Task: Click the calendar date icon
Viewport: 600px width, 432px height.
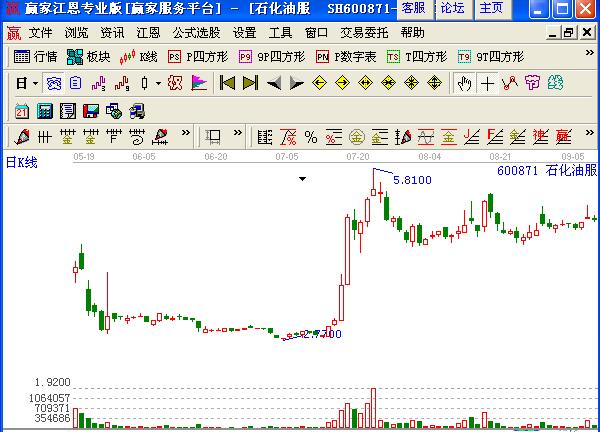Action: (23, 110)
